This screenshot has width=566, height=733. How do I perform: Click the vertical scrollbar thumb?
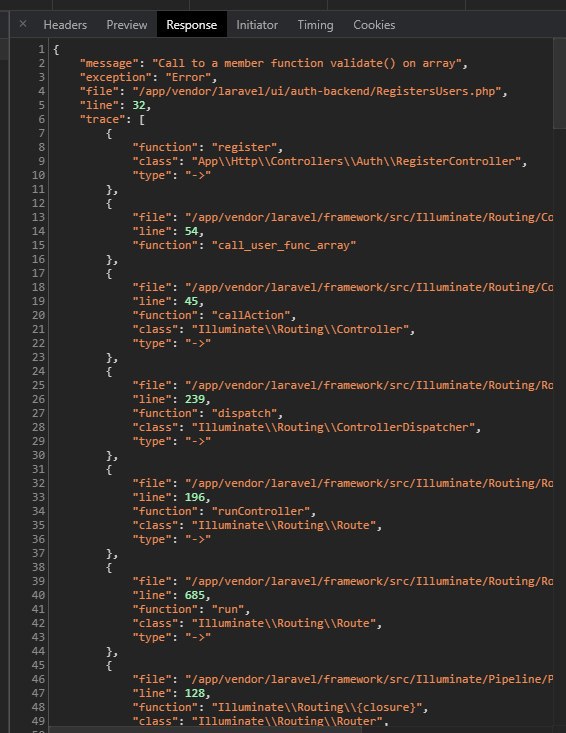(559, 83)
